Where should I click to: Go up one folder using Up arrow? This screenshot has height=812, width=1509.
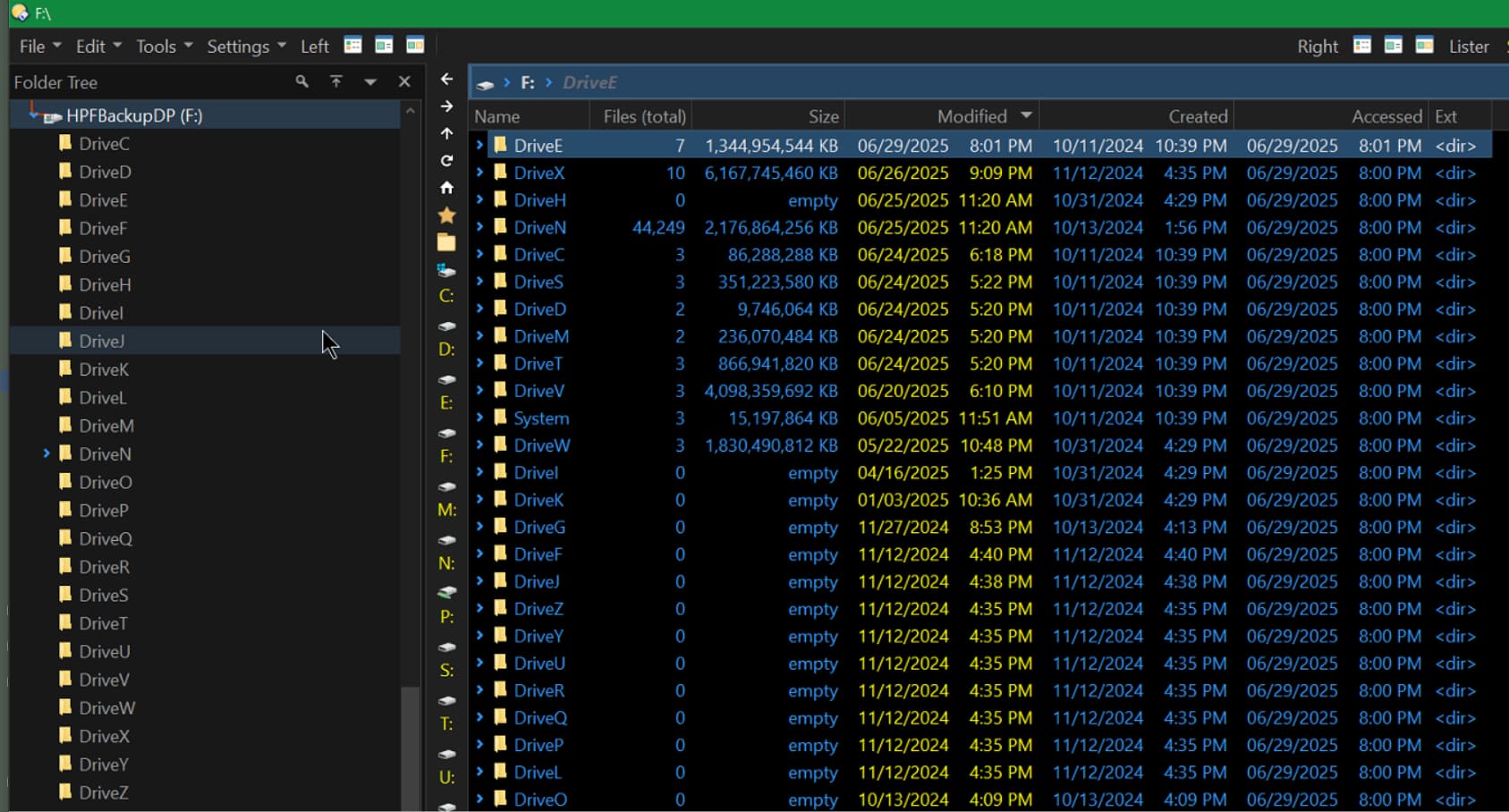pyautogui.click(x=446, y=133)
